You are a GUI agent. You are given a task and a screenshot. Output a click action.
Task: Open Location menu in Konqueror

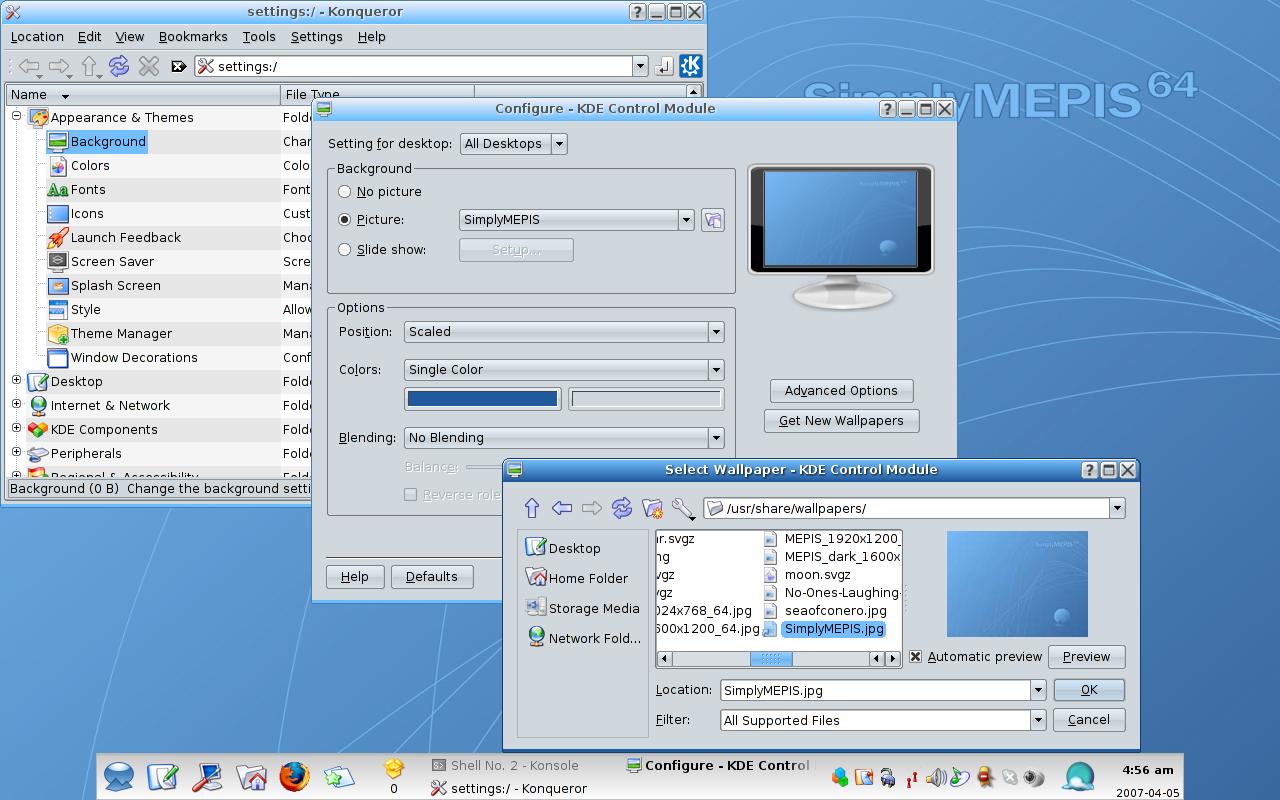pyautogui.click(x=37, y=37)
